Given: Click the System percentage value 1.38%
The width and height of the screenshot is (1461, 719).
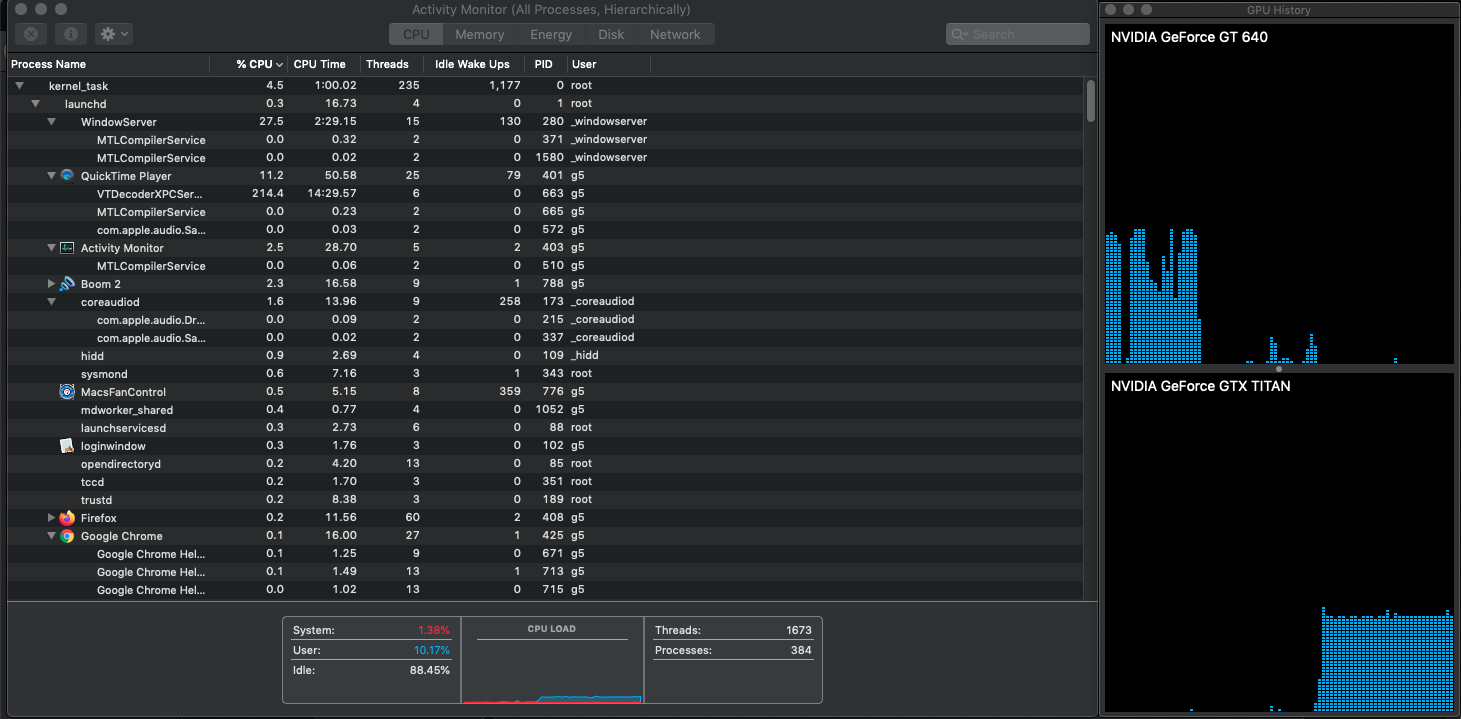Looking at the screenshot, I should (x=434, y=631).
